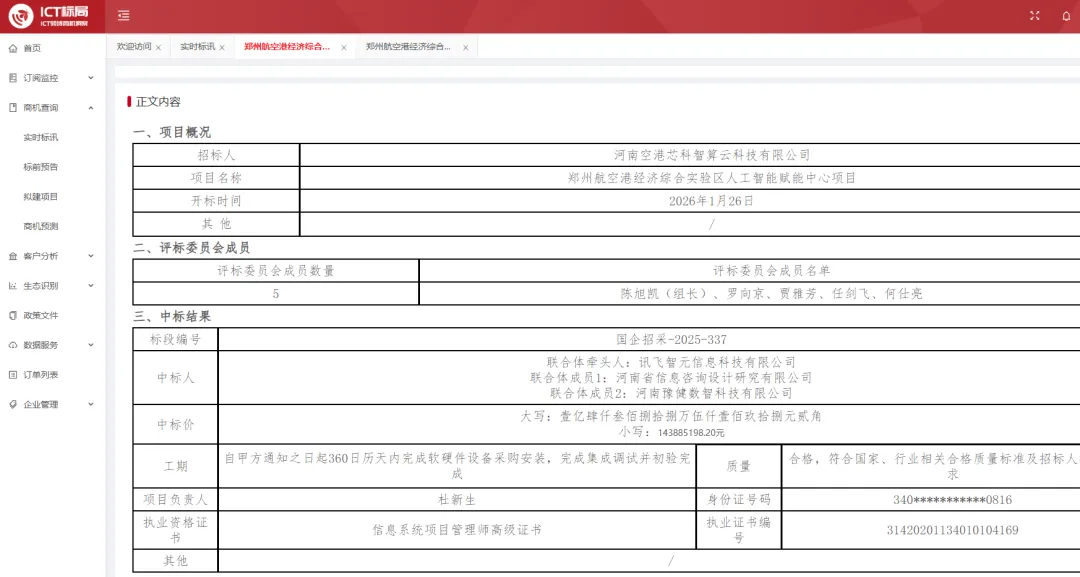Click the 二、评标委员会成员 heading
Viewport: 1080px width, 577px height.
click(x=191, y=248)
